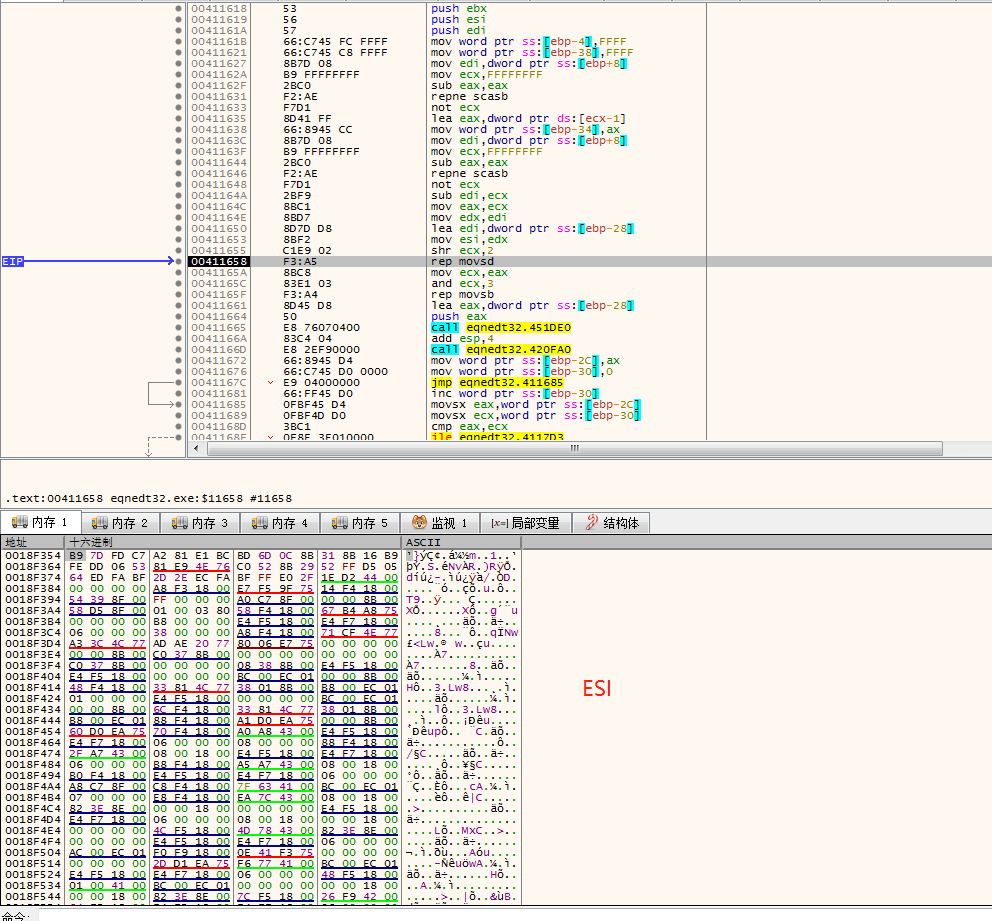Select memory row address 0018F454
Image resolution: width=992 pixels, height=921 pixels.
coord(33,732)
